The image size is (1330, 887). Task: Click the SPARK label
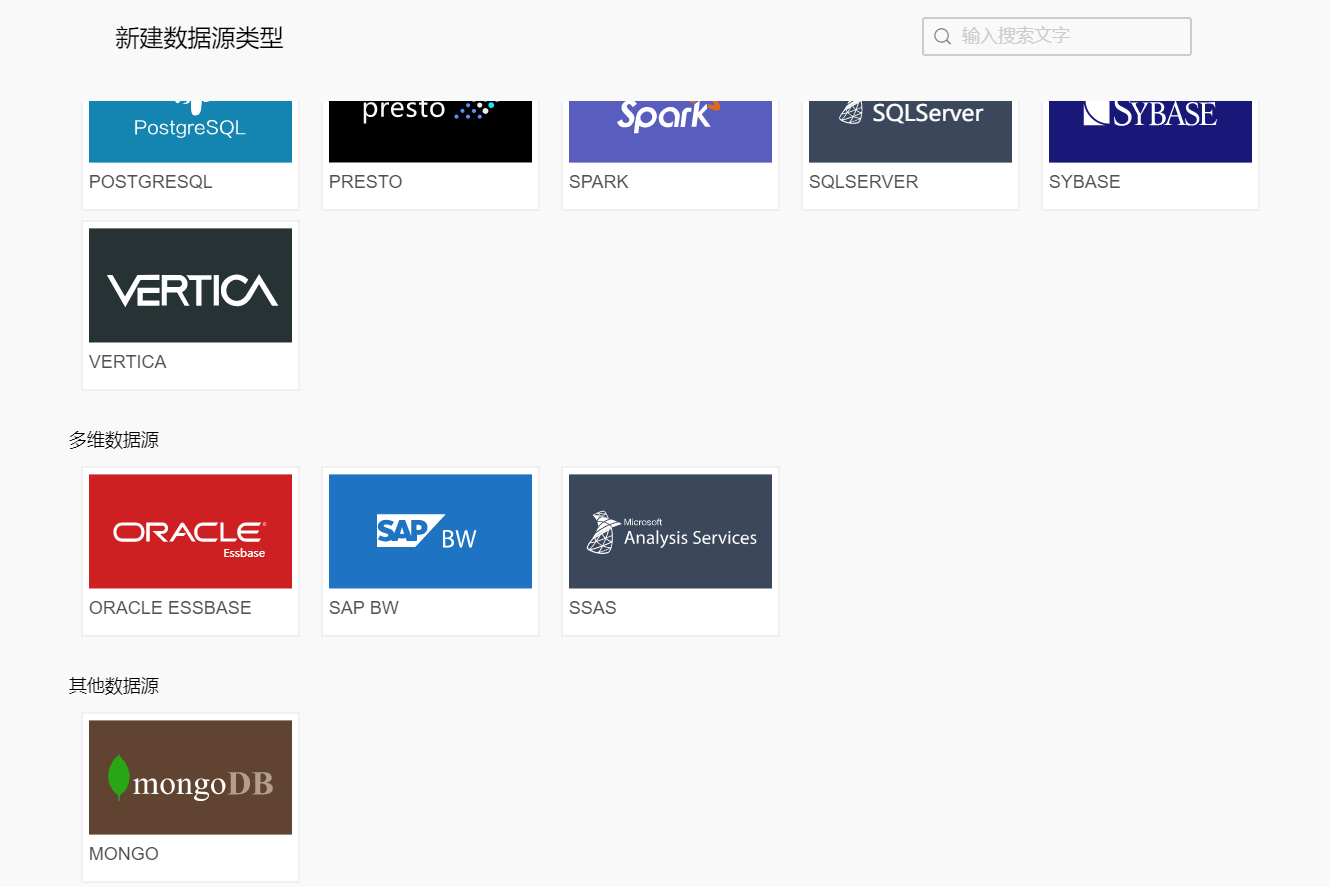599,182
